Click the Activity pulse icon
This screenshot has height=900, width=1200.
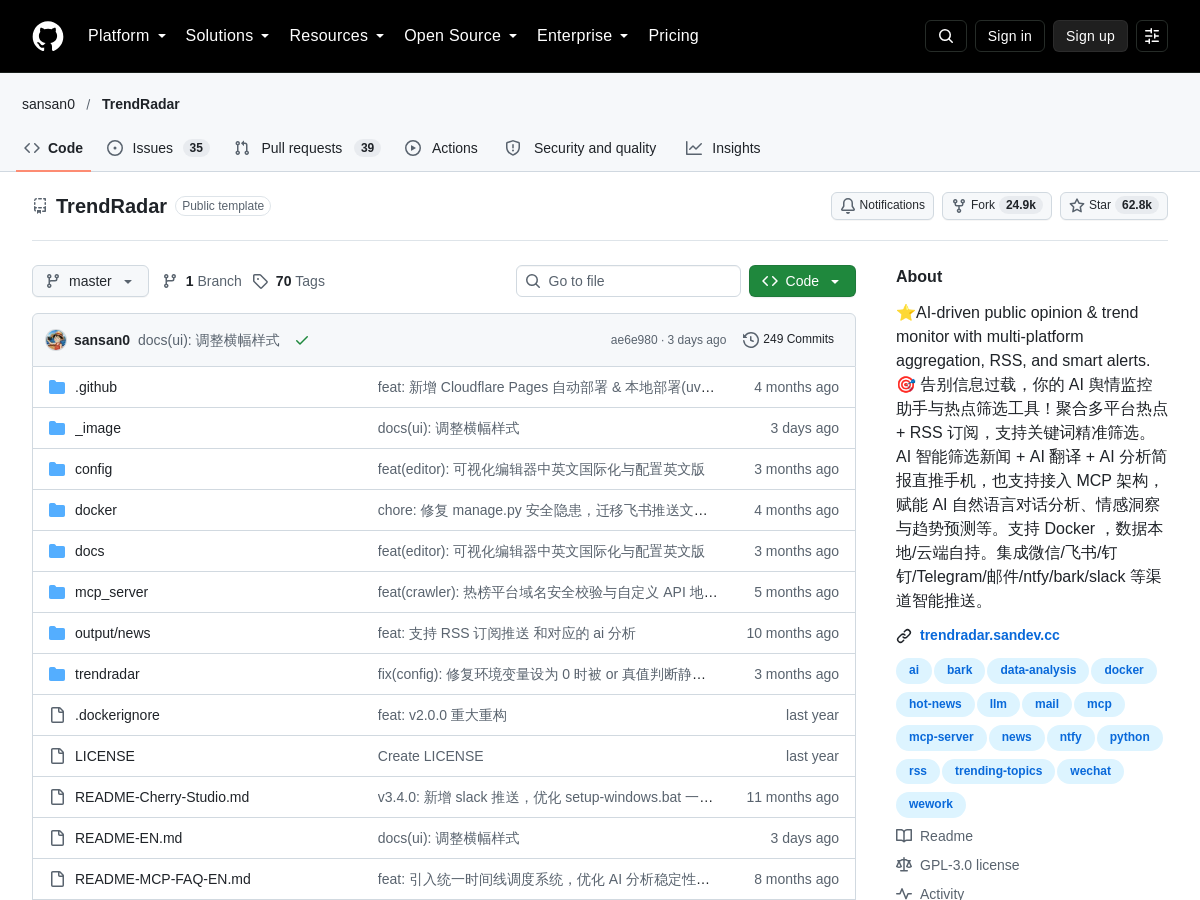(904, 893)
